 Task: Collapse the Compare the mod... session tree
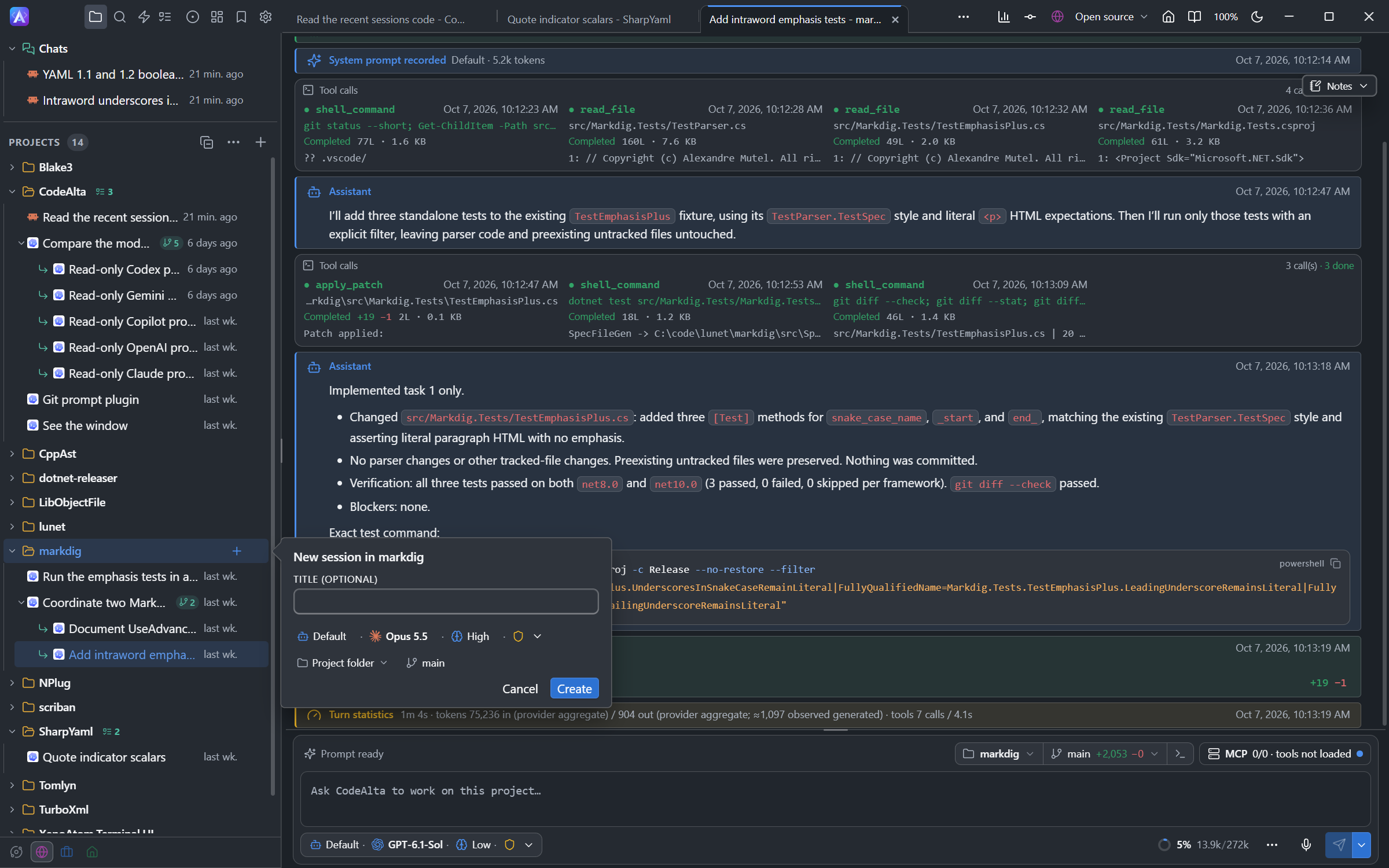coord(21,243)
